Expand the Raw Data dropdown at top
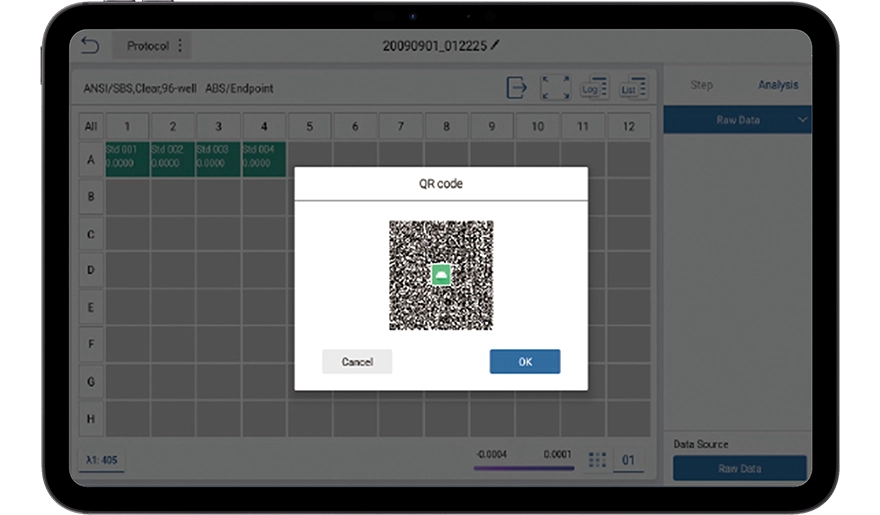 click(738, 120)
